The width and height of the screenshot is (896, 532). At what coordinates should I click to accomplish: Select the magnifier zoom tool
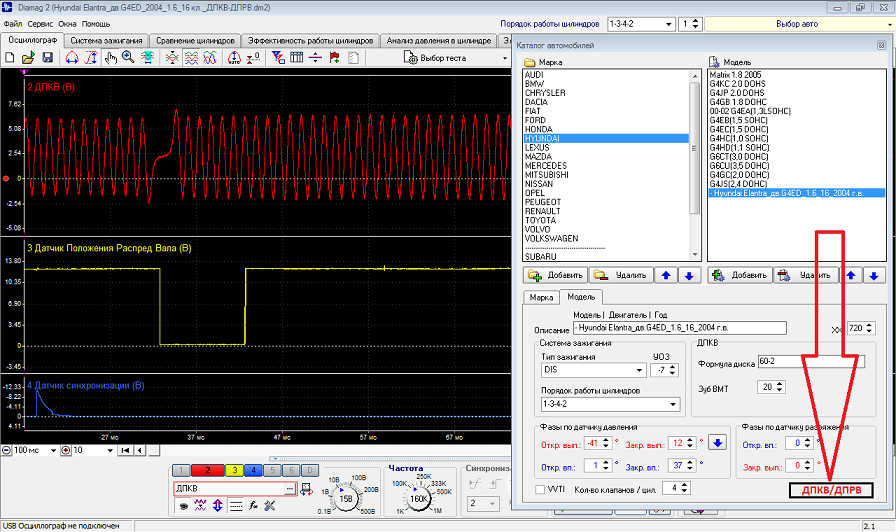coord(128,58)
